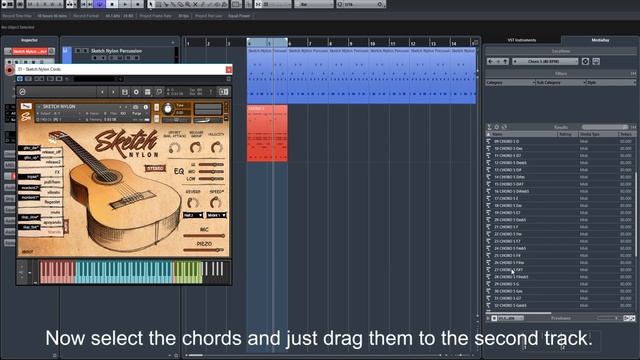The image size is (640, 360).
Task: Open the Sub Category filter dropdown
Action: coord(561,82)
